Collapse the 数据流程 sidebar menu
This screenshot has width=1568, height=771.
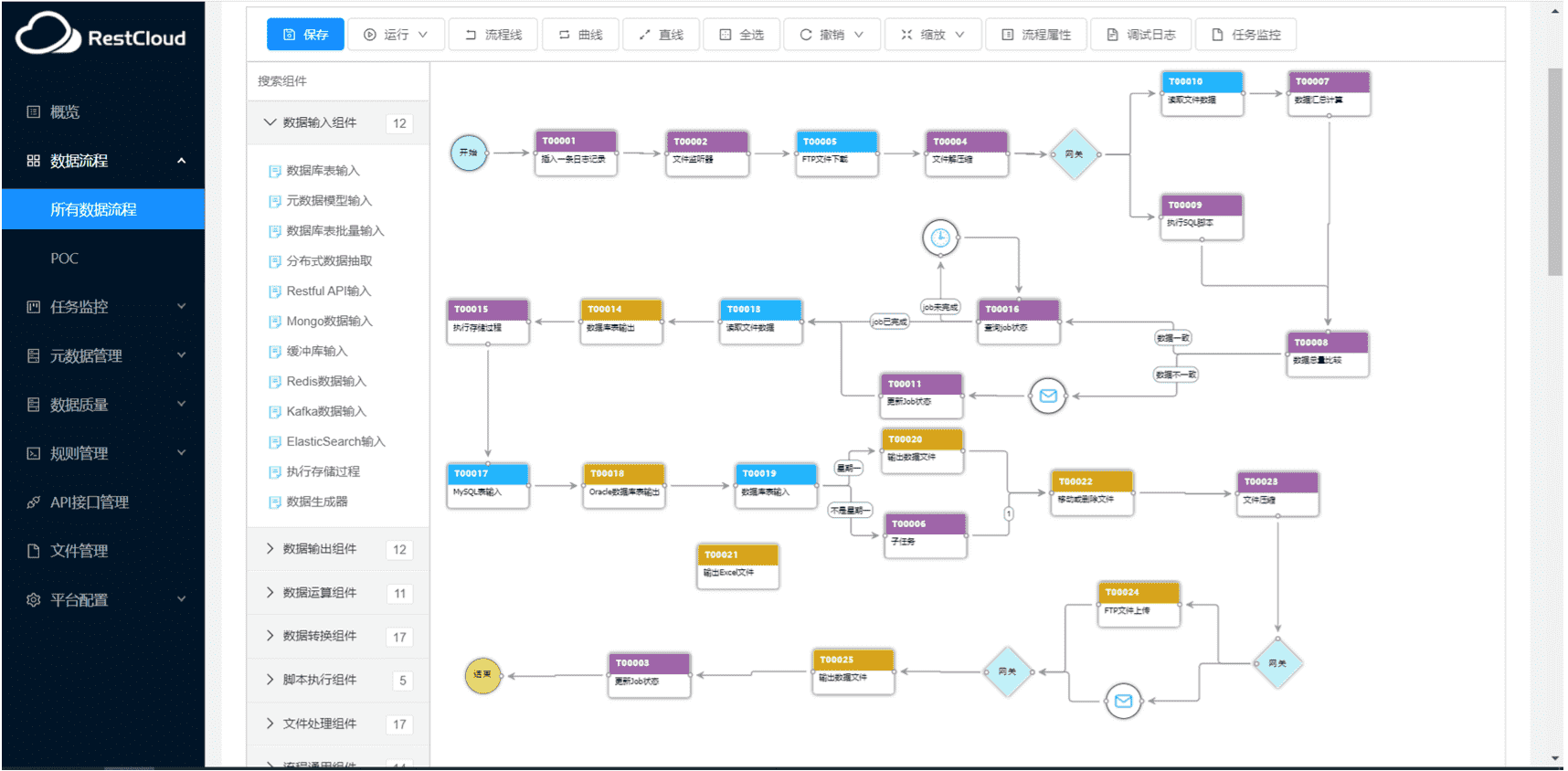click(x=103, y=161)
